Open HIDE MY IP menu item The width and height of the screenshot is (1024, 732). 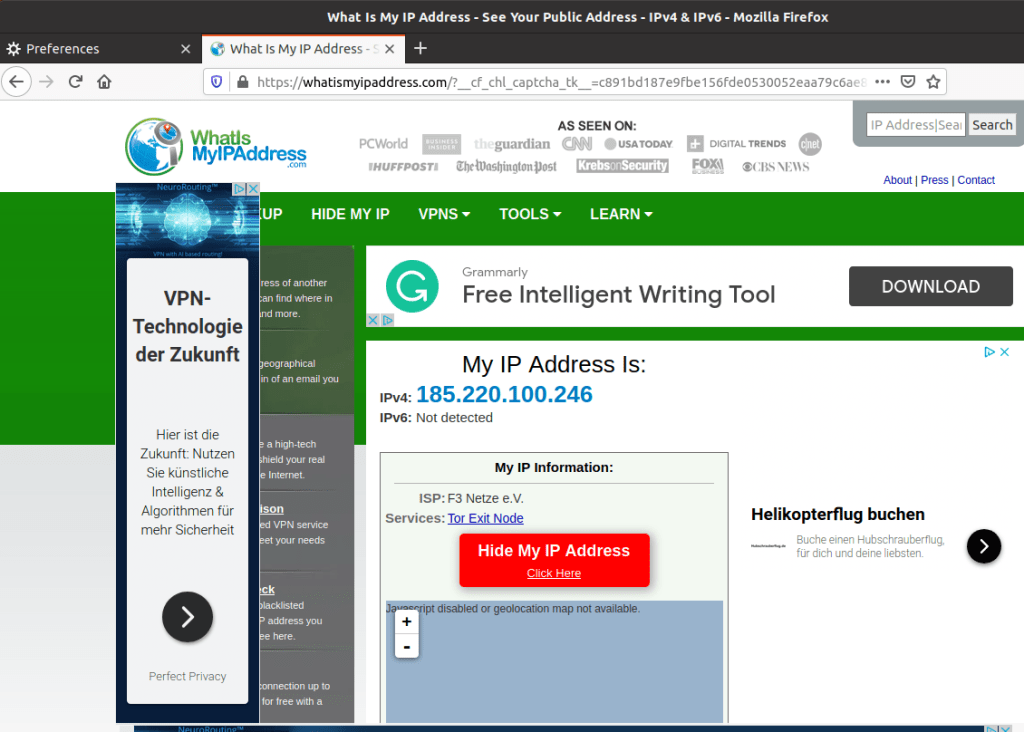(x=350, y=214)
